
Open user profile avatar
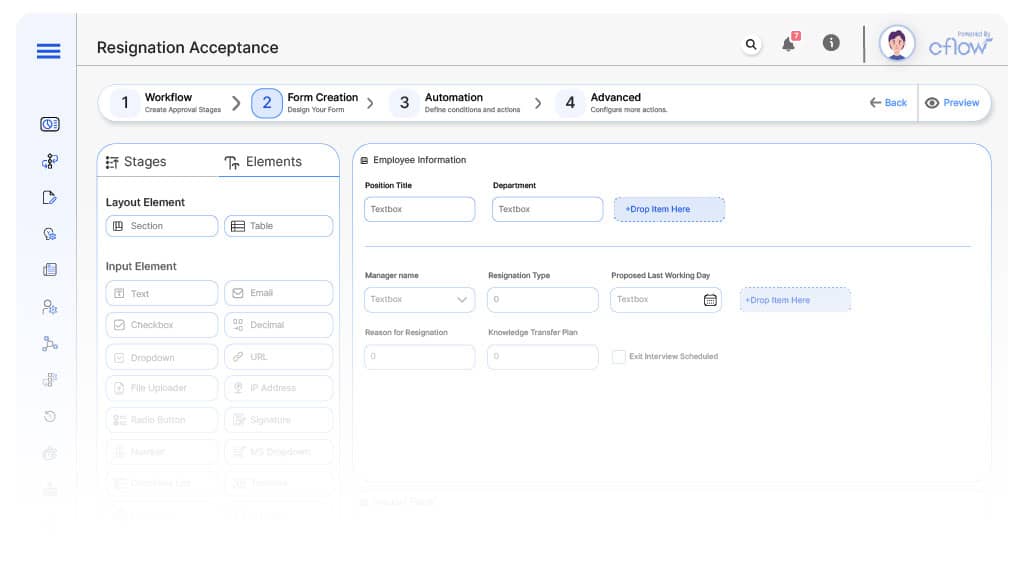coord(897,44)
